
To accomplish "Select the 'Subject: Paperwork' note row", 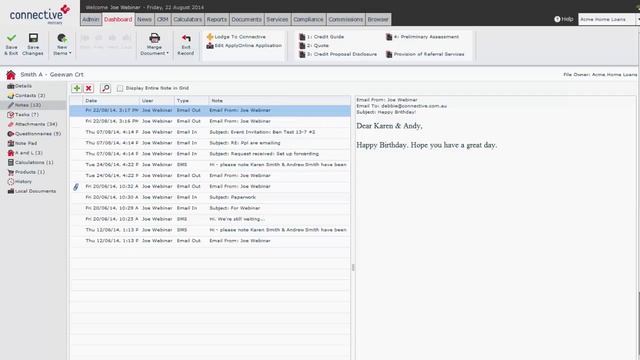I will (x=210, y=197).
